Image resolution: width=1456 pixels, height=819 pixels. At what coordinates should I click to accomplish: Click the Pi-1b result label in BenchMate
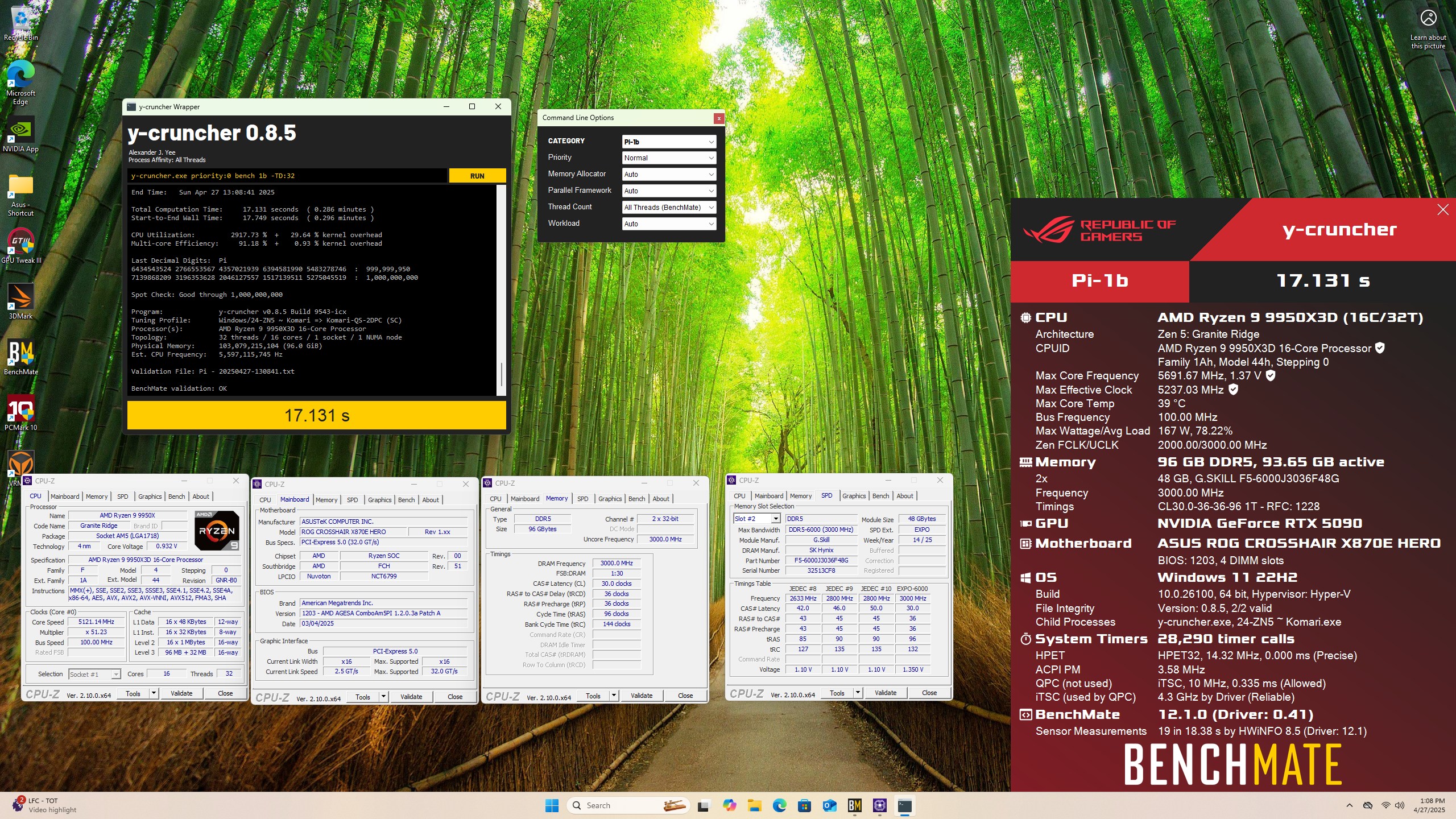1100,281
